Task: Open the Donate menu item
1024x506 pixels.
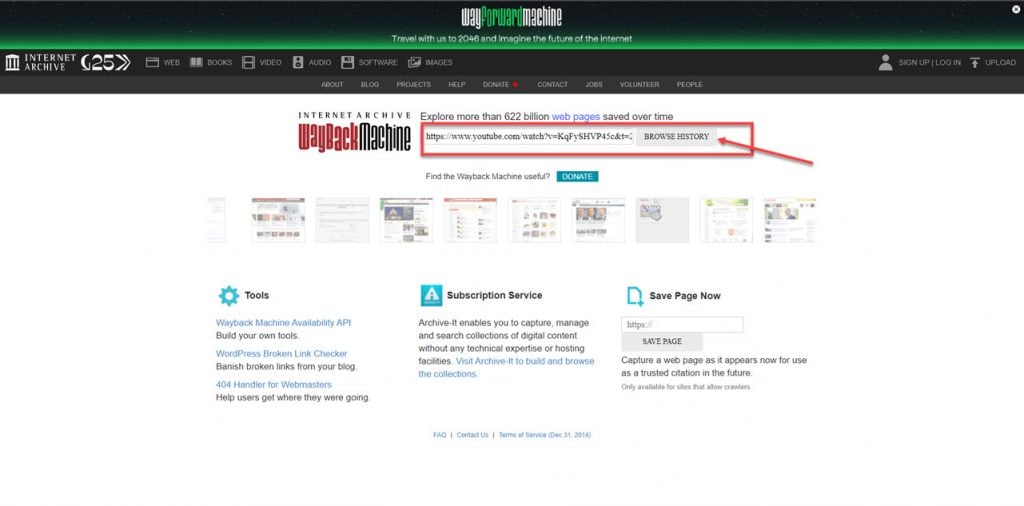Action: click(500, 85)
